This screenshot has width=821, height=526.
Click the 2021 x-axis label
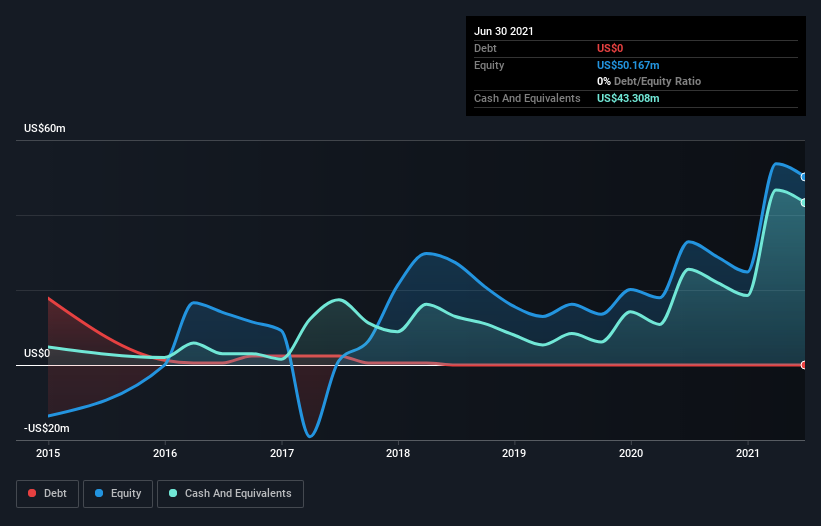pyautogui.click(x=747, y=454)
